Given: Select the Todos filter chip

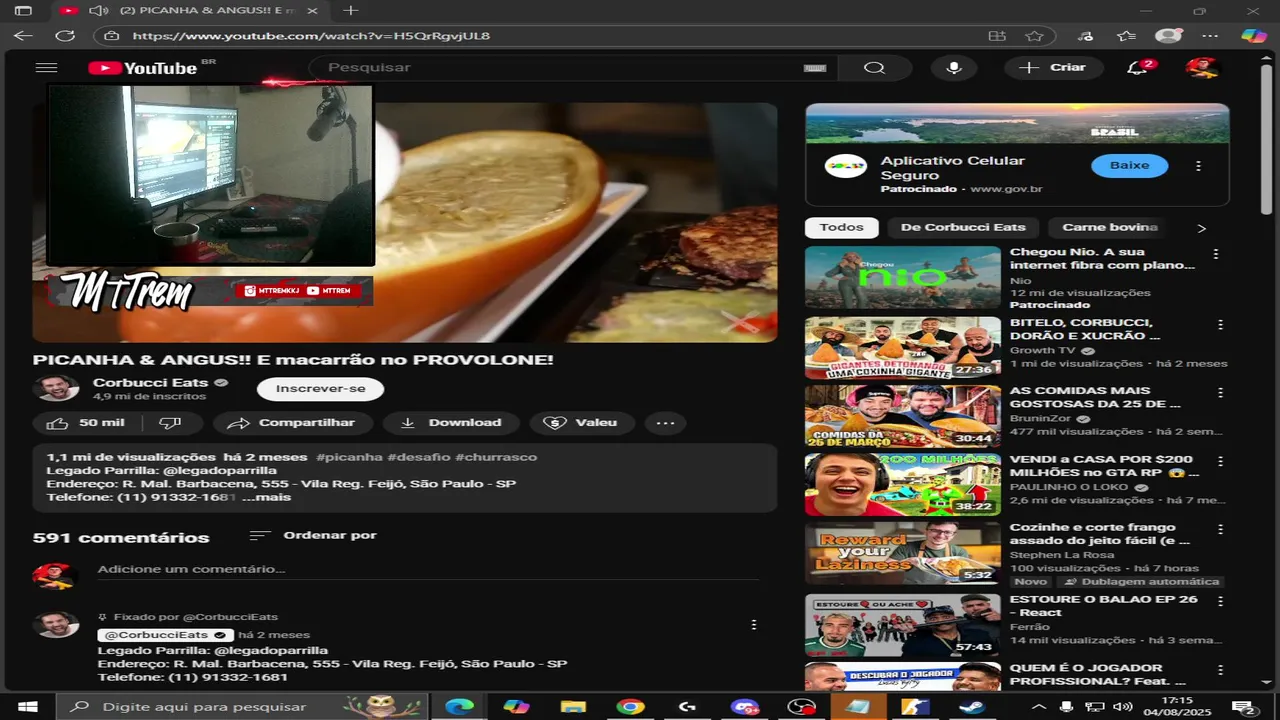Looking at the screenshot, I should point(841,228).
